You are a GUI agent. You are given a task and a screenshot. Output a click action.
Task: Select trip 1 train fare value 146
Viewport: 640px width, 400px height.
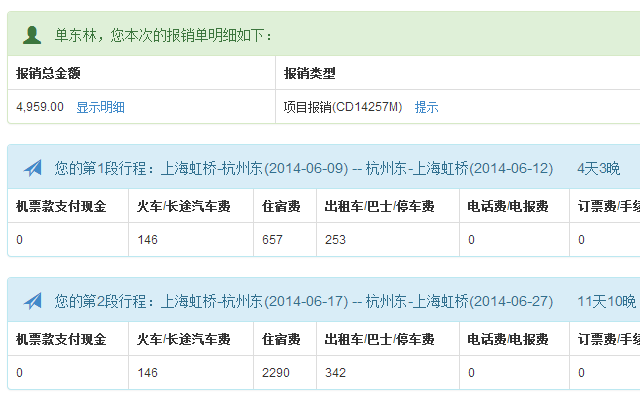point(148,240)
